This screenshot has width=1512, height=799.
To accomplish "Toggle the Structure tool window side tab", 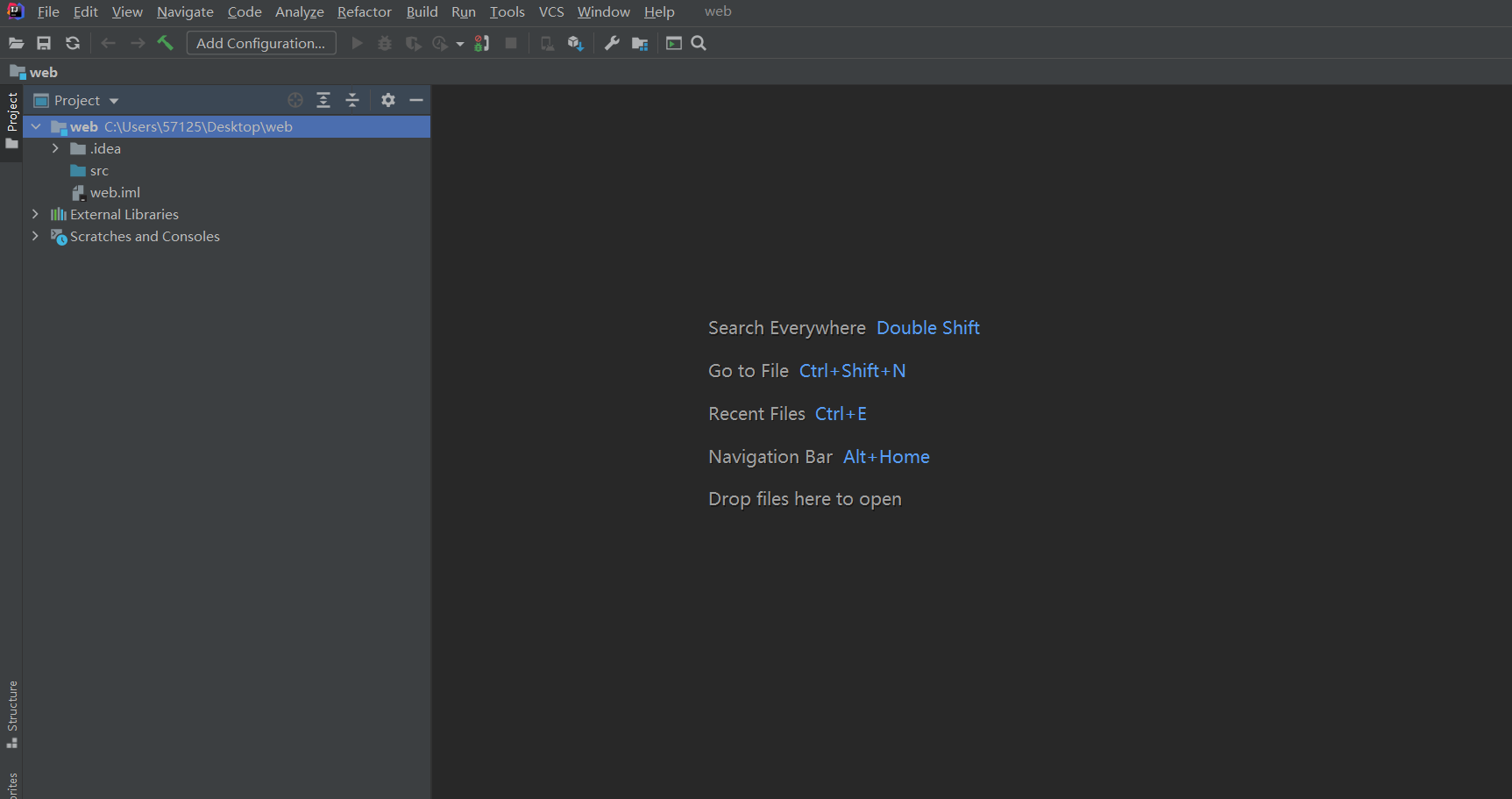I will pyautogui.click(x=11, y=714).
